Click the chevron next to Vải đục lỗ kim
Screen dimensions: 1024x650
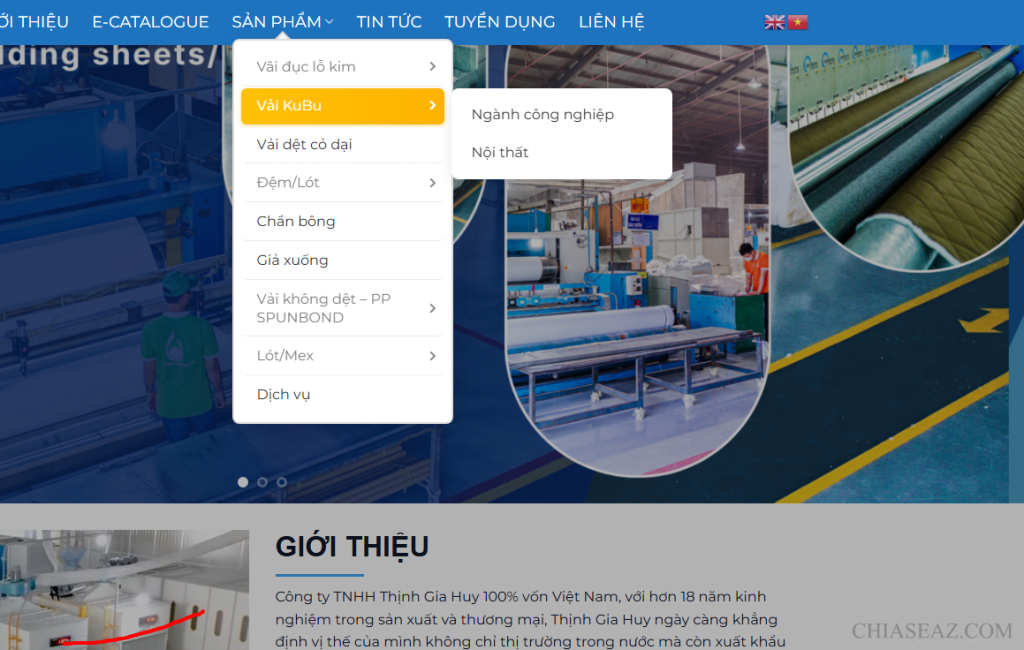point(434,67)
